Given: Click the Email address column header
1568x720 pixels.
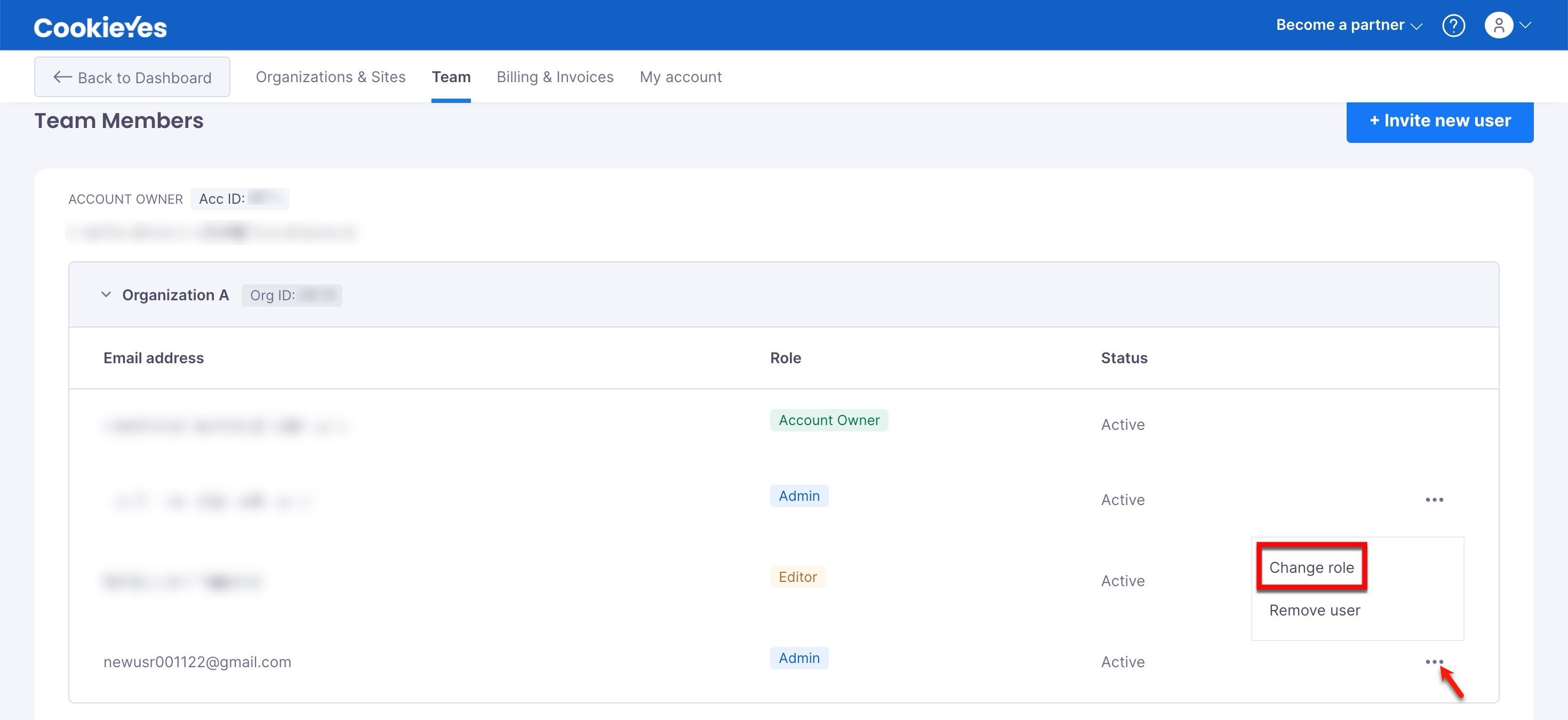Looking at the screenshot, I should pyautogui.click(x=154, y=358).
